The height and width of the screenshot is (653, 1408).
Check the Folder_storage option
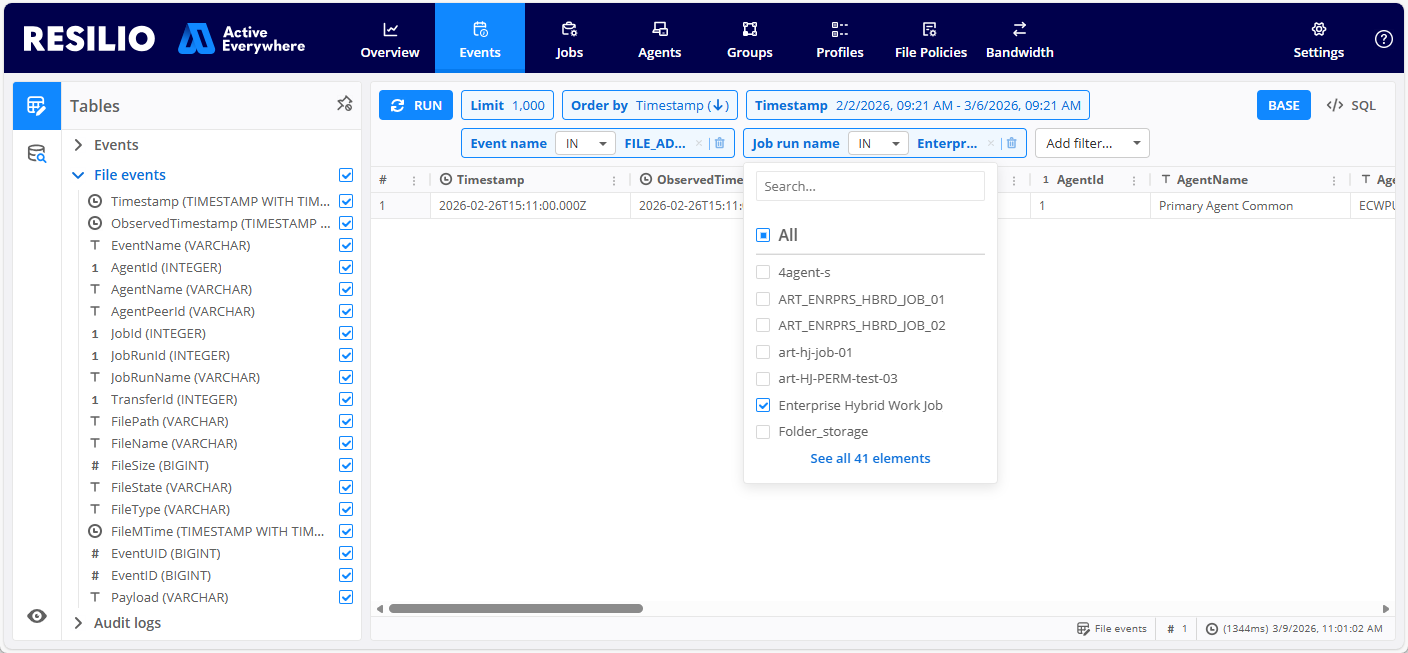[763, 431]
